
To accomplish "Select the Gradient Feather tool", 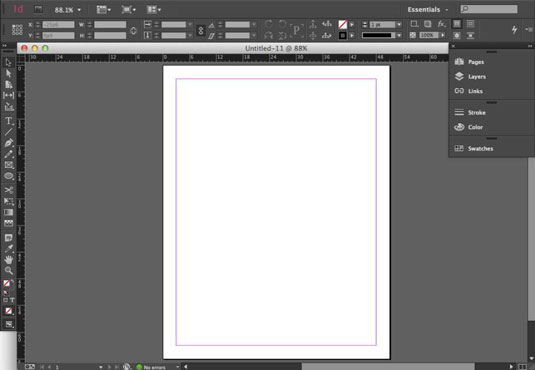I will [9, 223].
